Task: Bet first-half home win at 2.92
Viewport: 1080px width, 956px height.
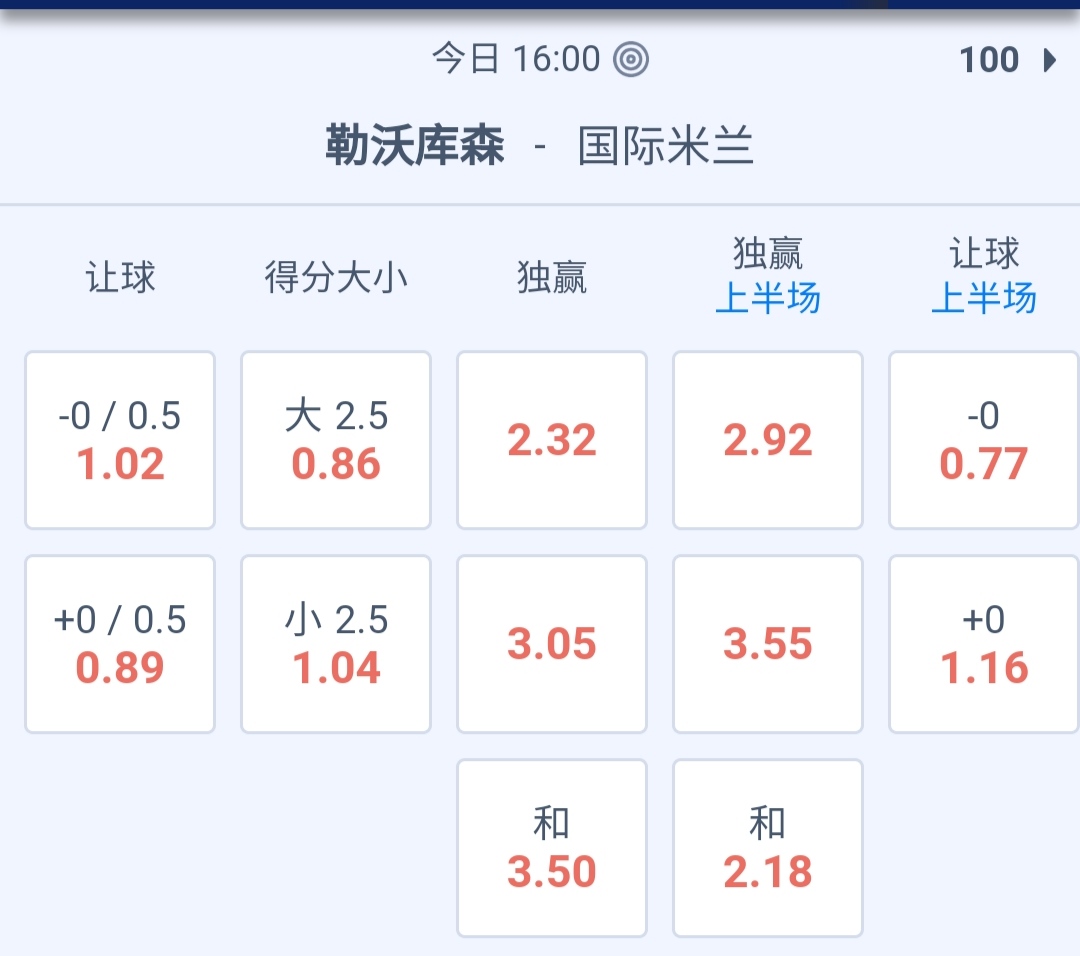Action: click(x=768, y=440)
